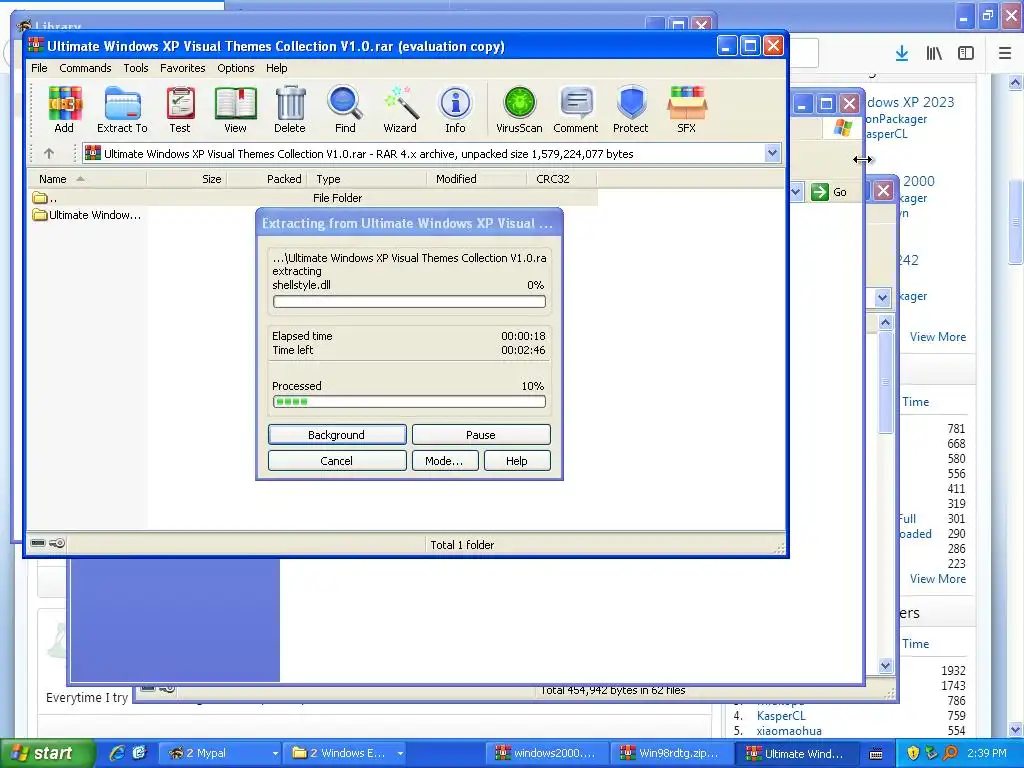Click the Mode... button

pos(444,460)
